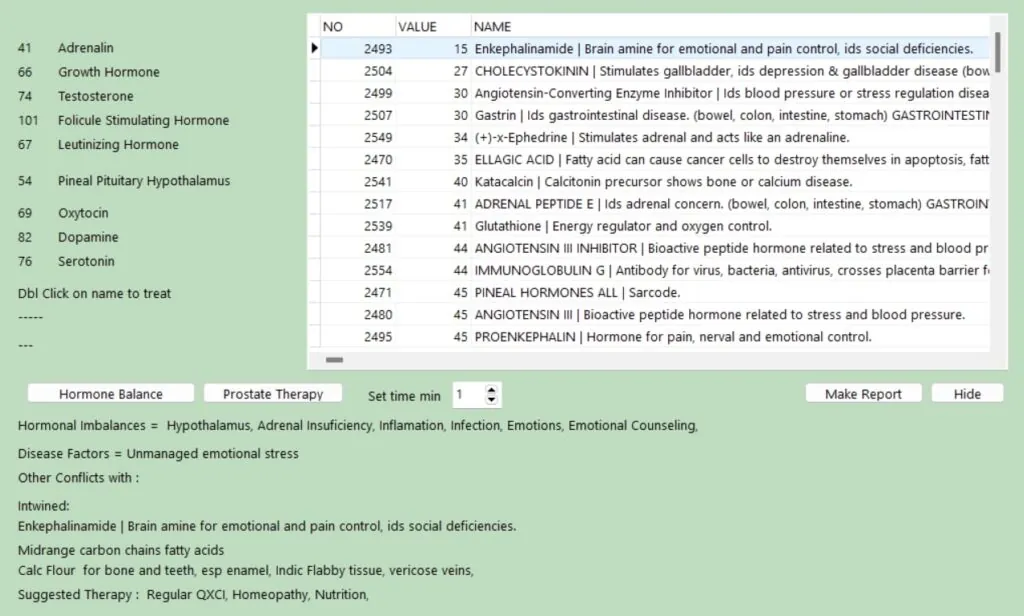Image resolution: width=1024 pixels, height=616 pixels.
Task: Click the Hormone Balance button
Action: pyautogui.click(x=110, y=394)
